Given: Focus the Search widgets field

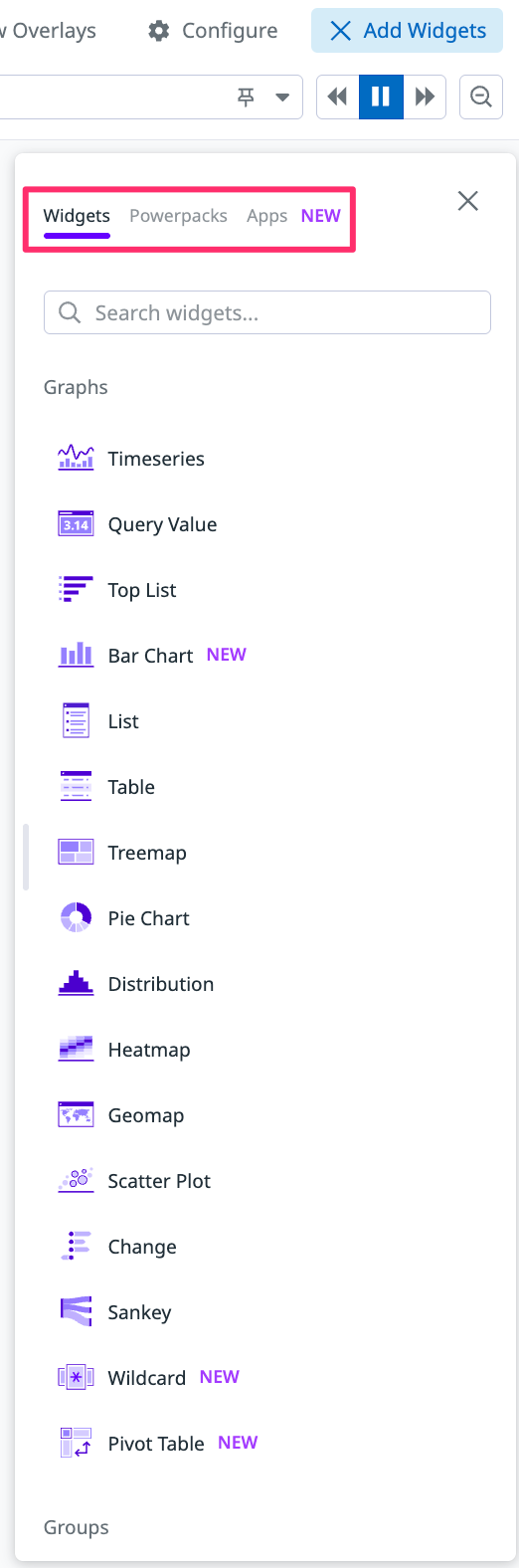Looking at the screenshot, I should coord(267,312).
